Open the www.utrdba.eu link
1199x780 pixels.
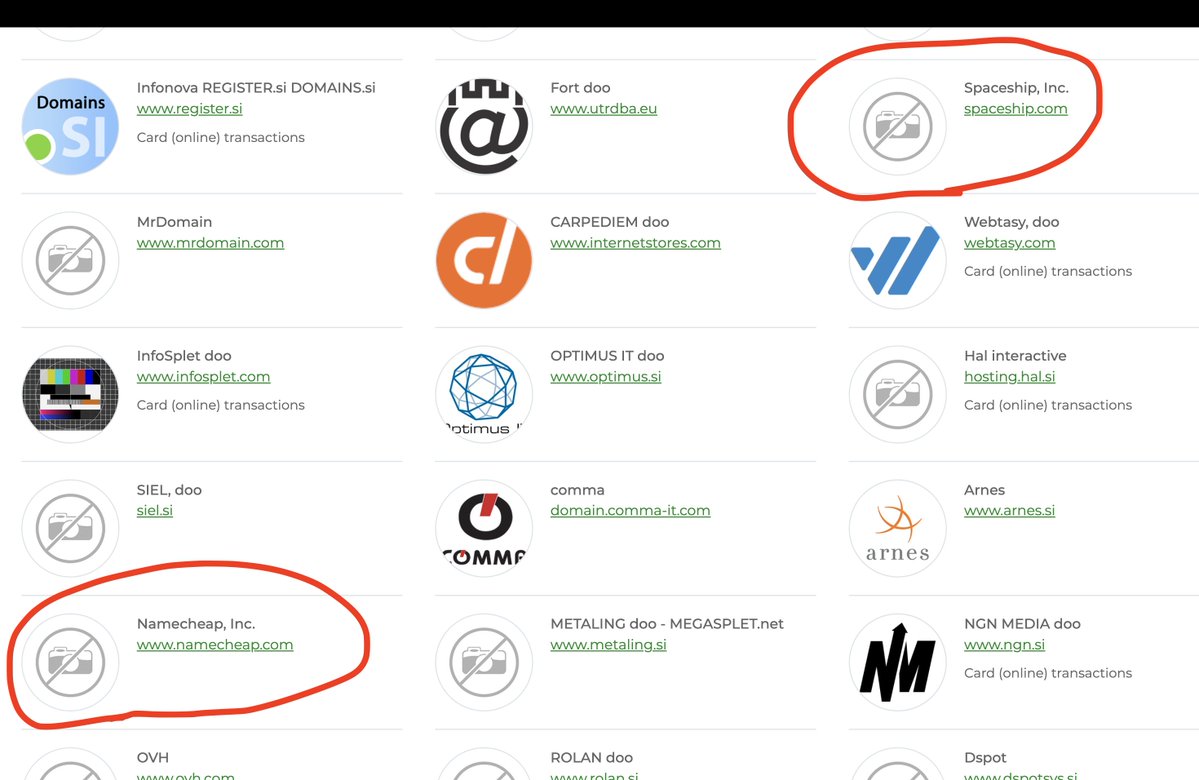(603, 109)
